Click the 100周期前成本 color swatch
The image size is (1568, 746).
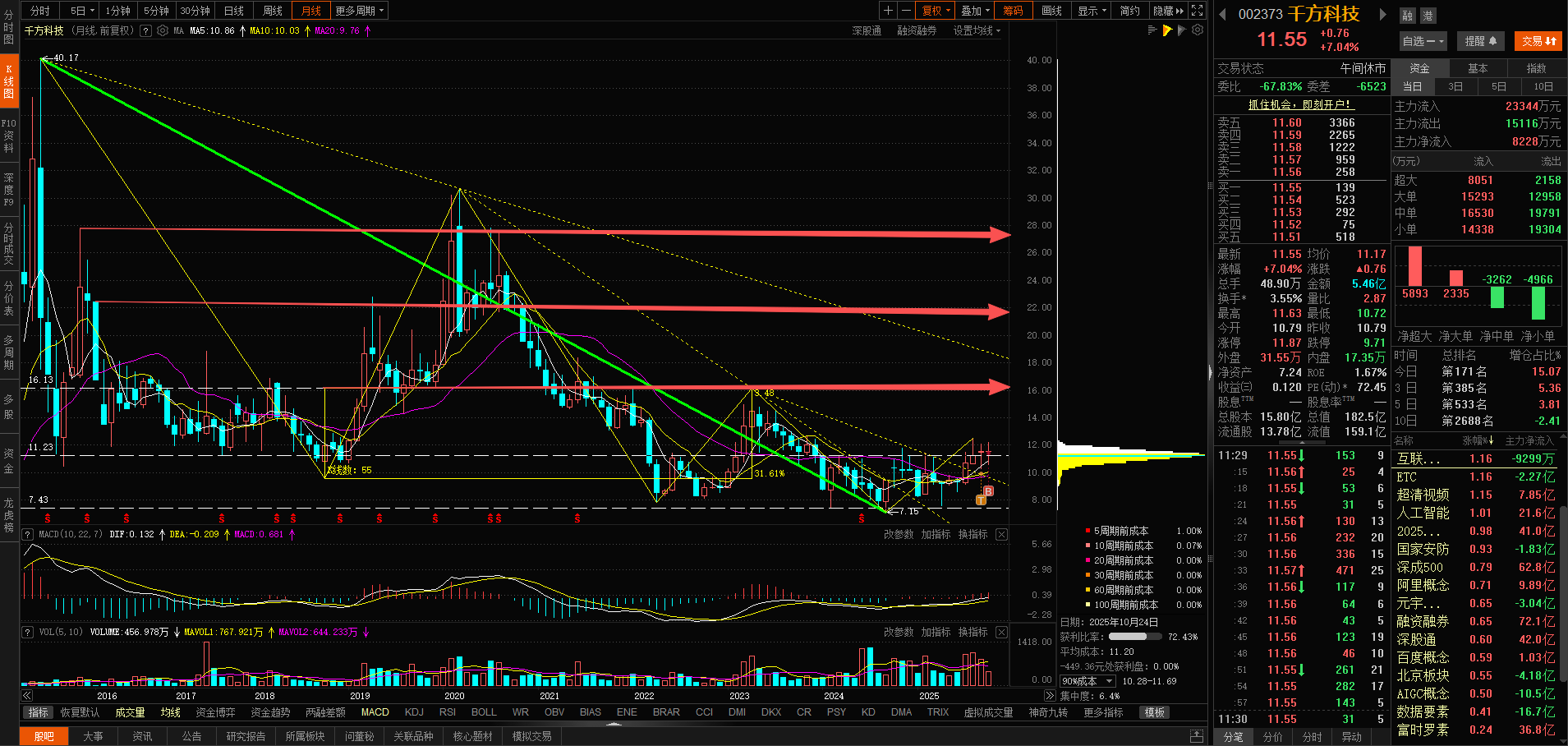pyautogui.click(x=1087, y=606)
